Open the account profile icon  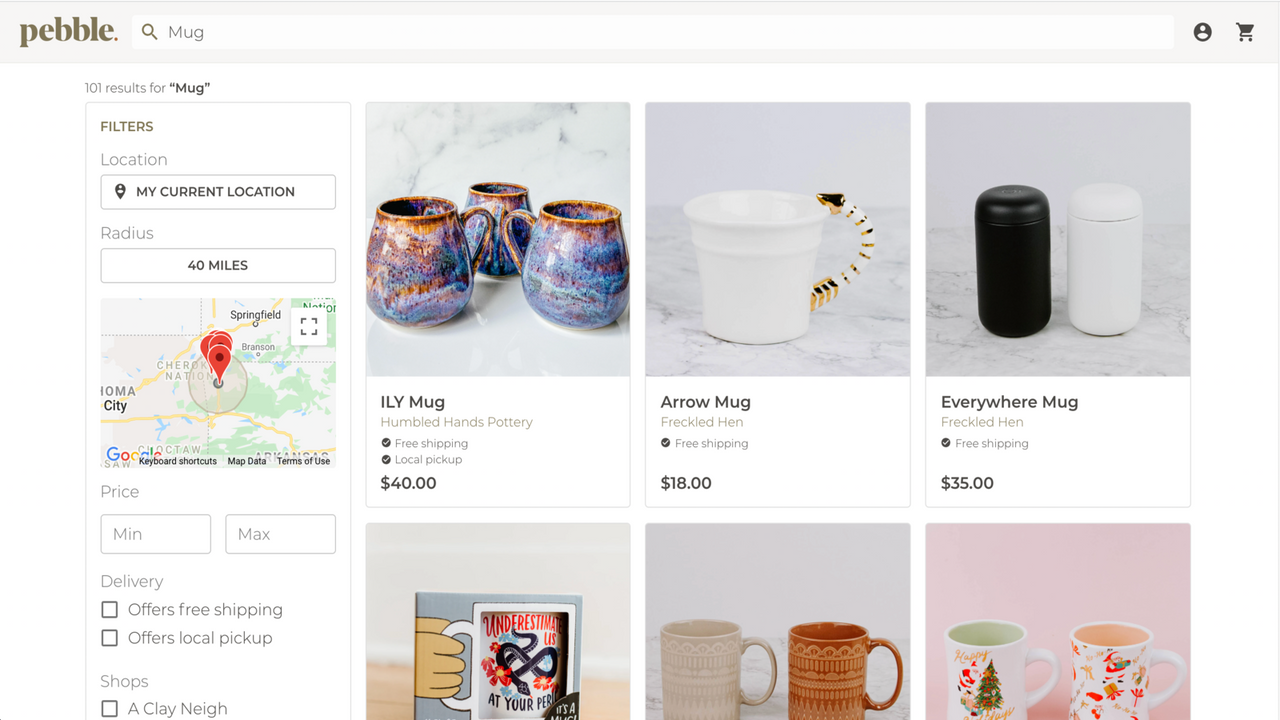(x=1202, y=31)
